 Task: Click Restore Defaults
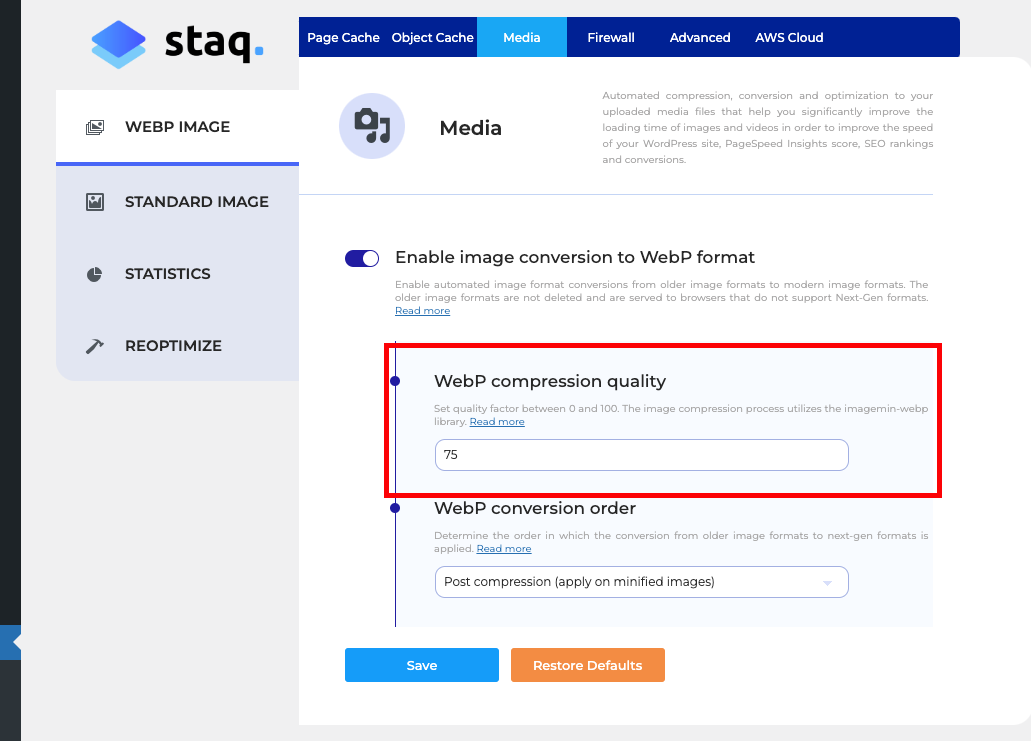(587, 665)
